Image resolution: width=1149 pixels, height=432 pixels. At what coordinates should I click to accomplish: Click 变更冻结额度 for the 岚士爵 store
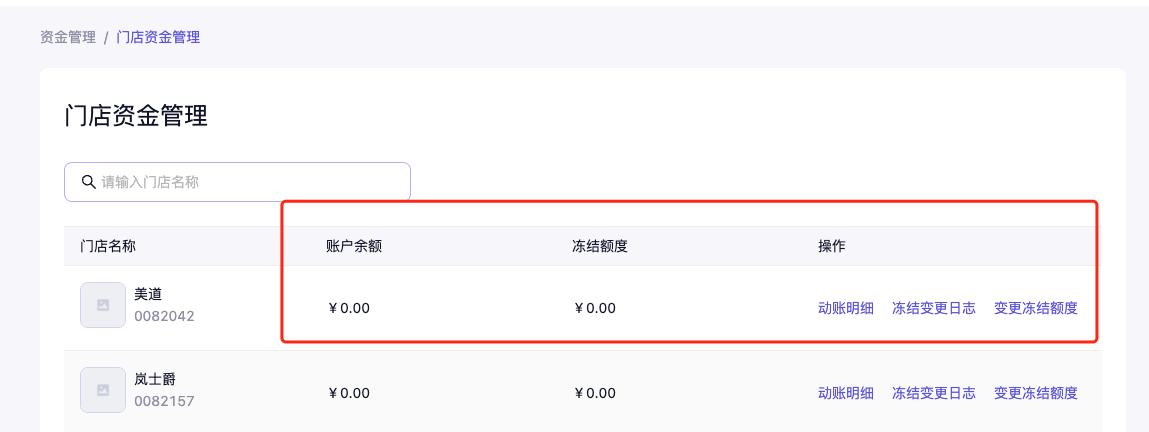coord(1036,393)
